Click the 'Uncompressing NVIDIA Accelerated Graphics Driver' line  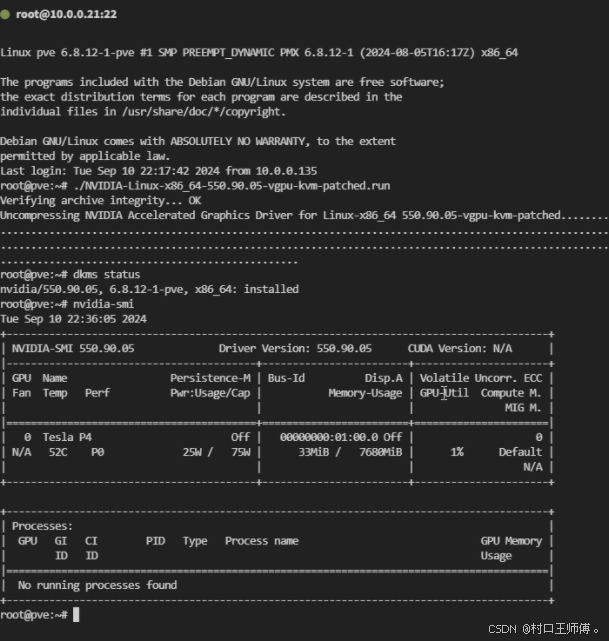304,215
